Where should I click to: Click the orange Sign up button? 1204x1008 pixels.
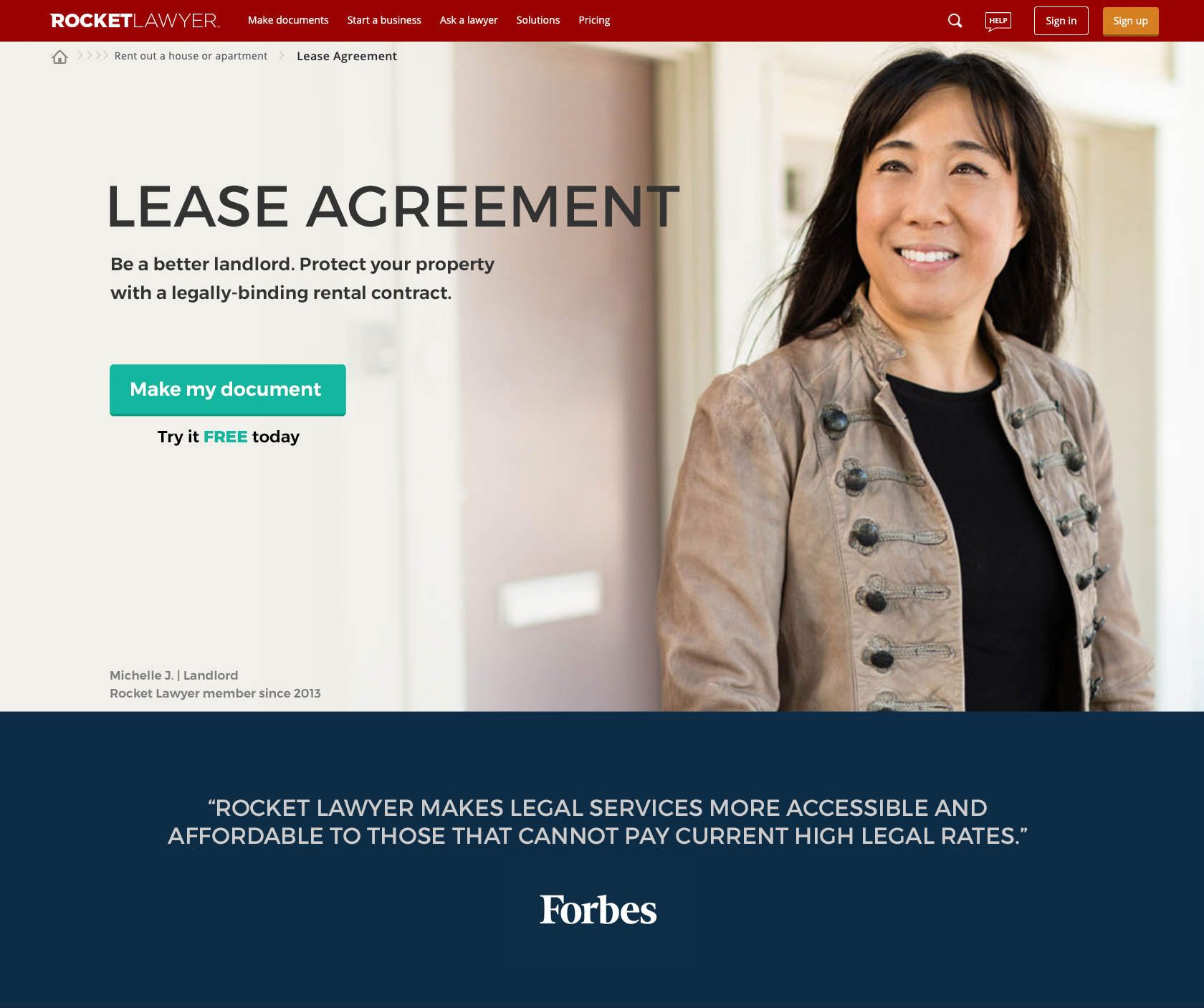1131,21
